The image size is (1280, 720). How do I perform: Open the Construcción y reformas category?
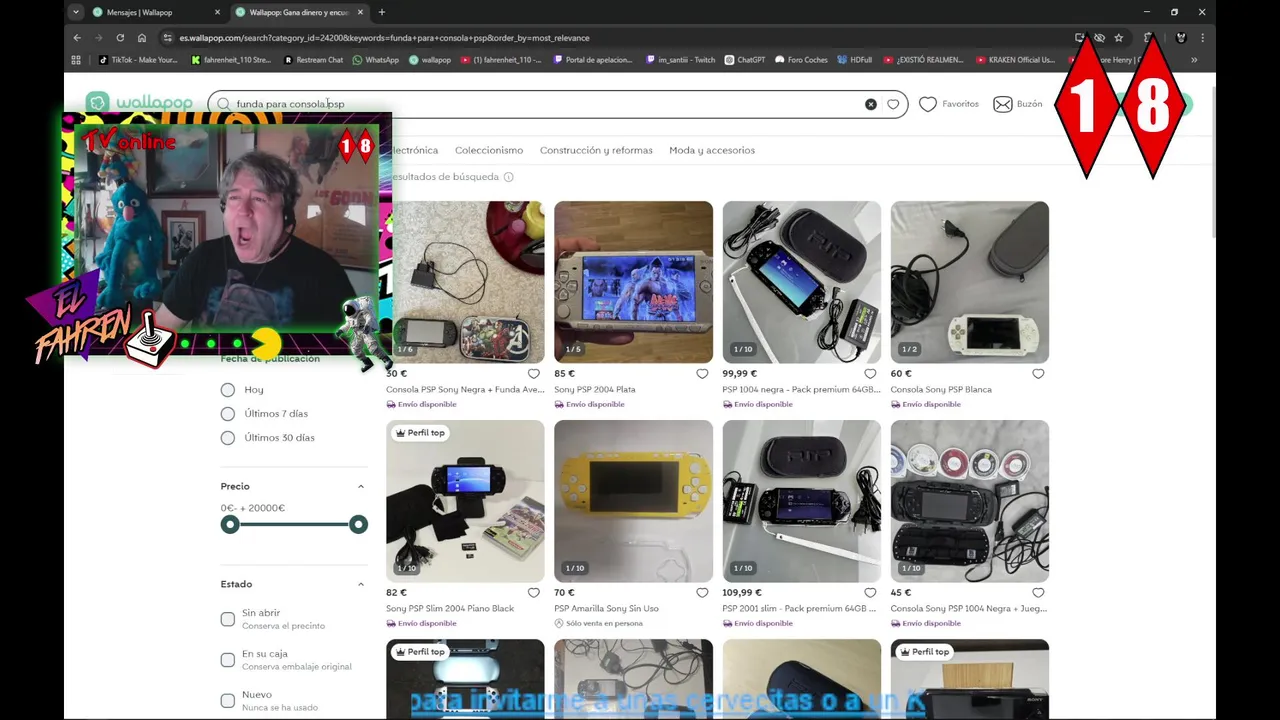point(596,150)
